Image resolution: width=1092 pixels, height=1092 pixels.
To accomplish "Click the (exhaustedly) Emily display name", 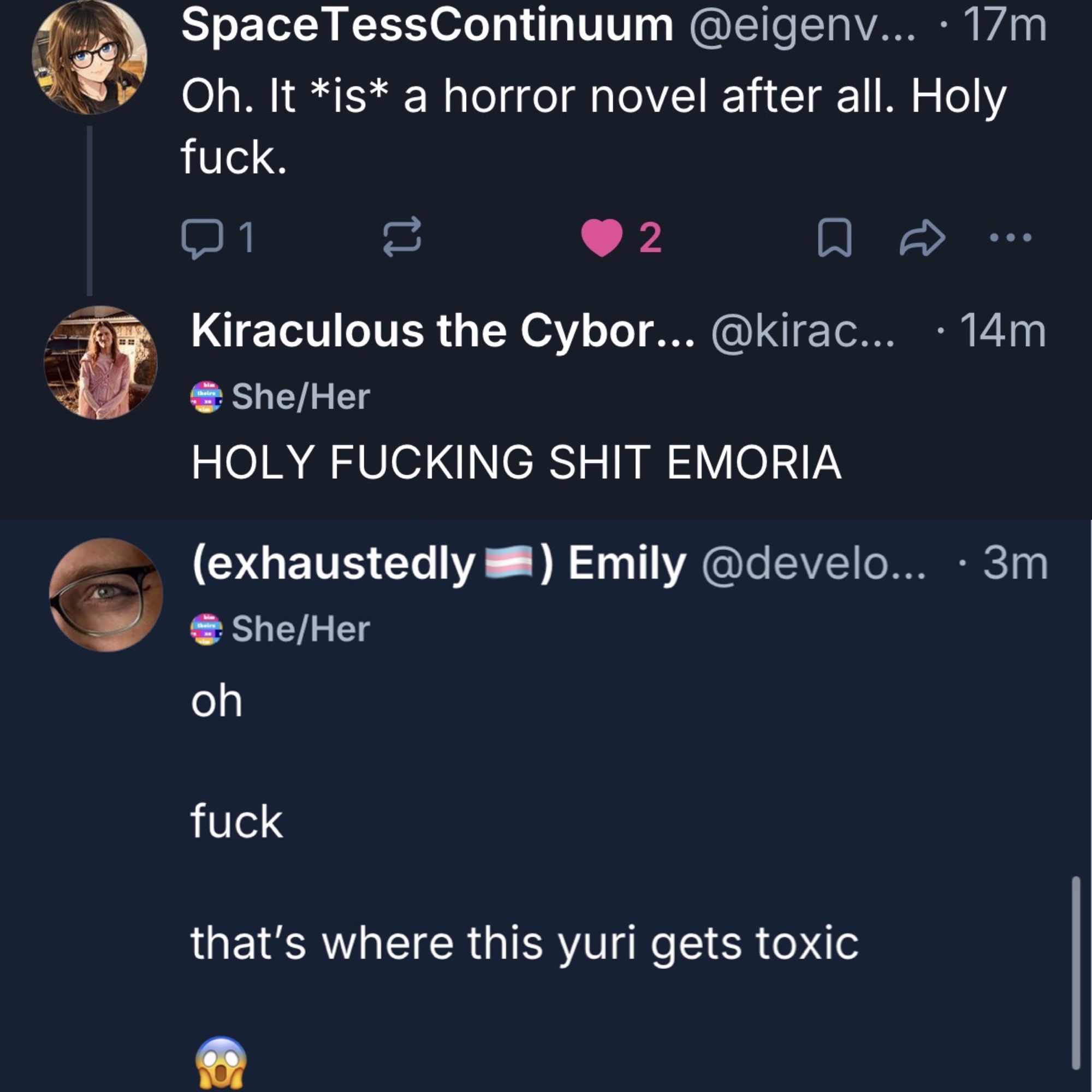I will click(438, 563).
